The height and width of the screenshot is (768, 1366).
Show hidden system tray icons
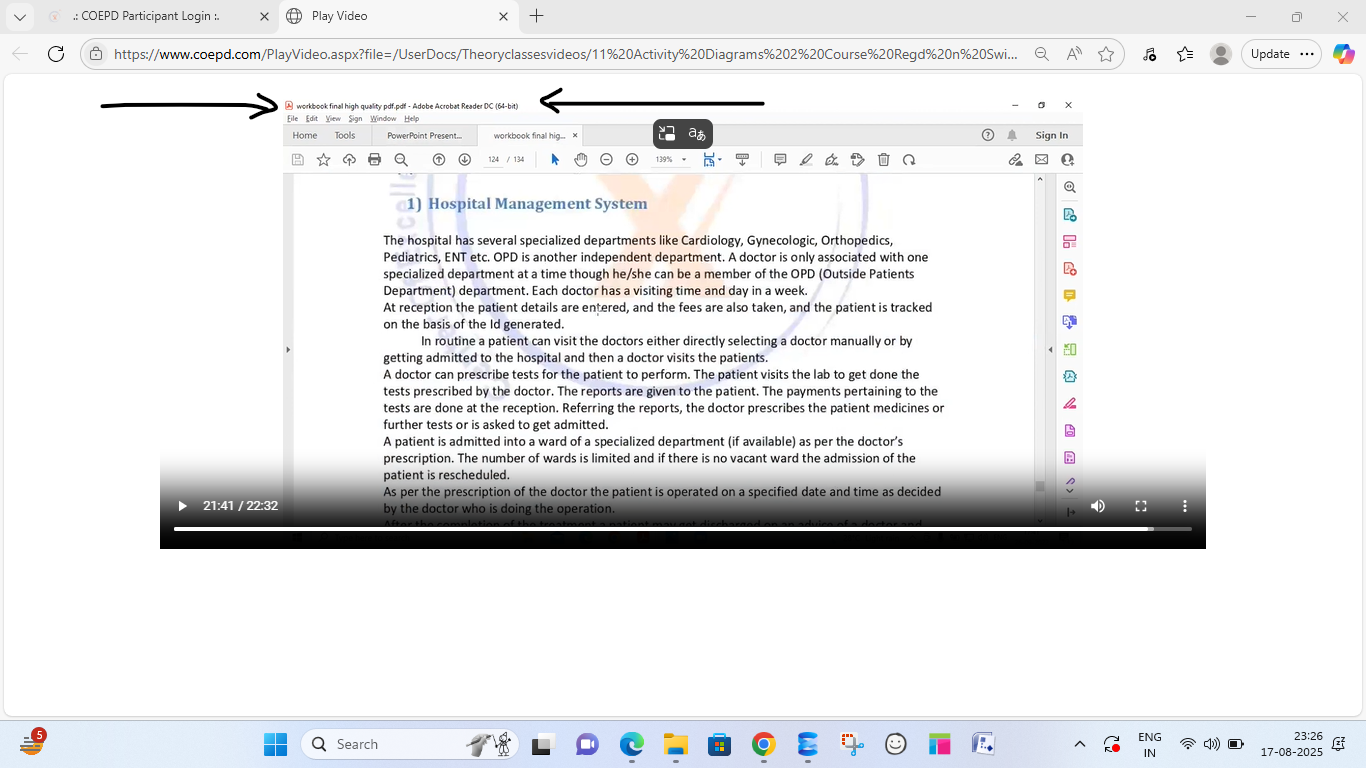(x=1080, y=744)
